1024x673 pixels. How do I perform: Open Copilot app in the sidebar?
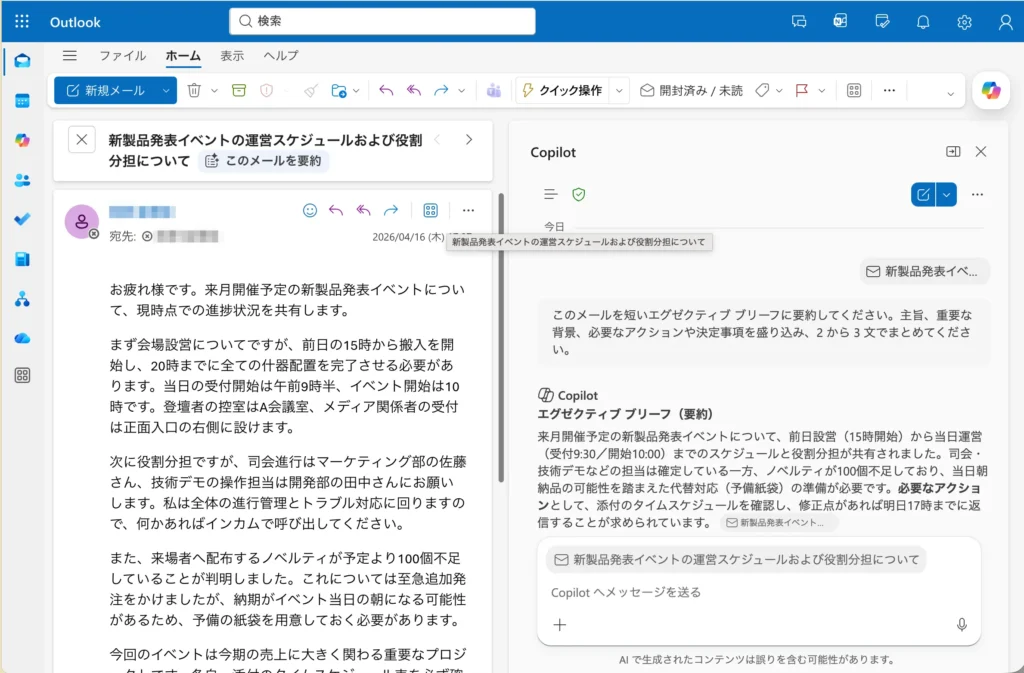pos(22,140)
